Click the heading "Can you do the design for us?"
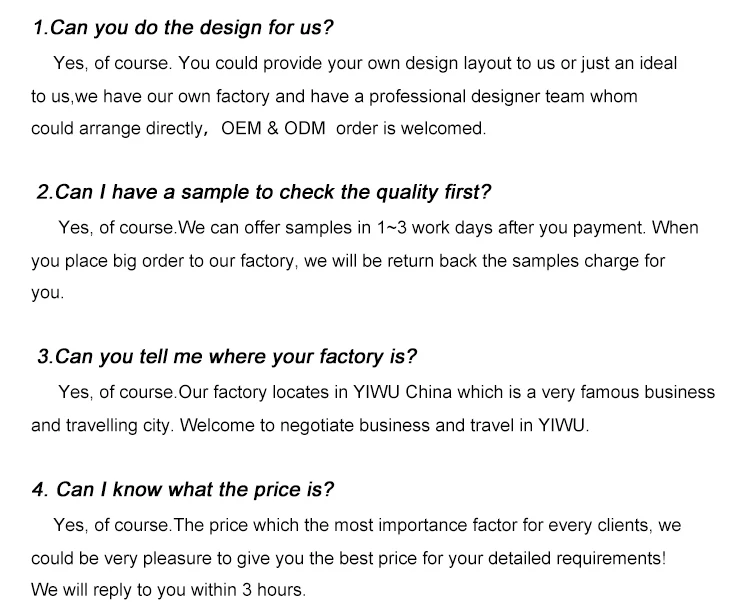 pos(183,28)
